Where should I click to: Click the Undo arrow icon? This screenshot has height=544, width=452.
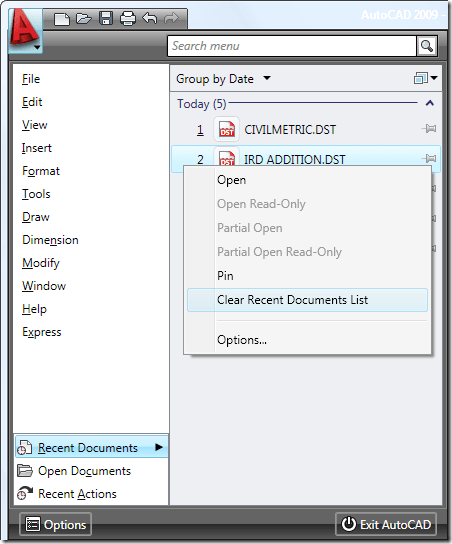[150, 18]
